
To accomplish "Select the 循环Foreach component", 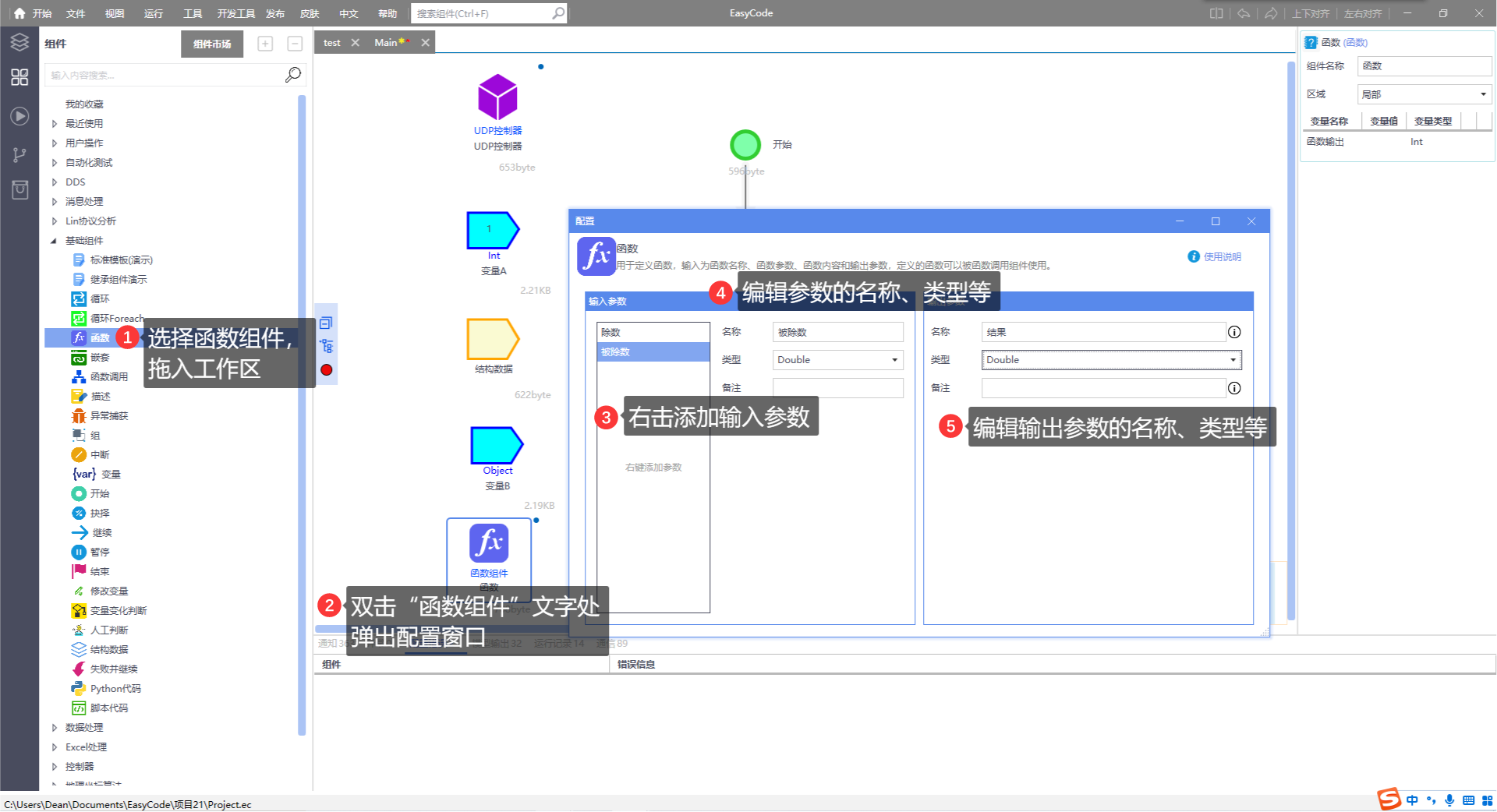I will tap(108, 318).
